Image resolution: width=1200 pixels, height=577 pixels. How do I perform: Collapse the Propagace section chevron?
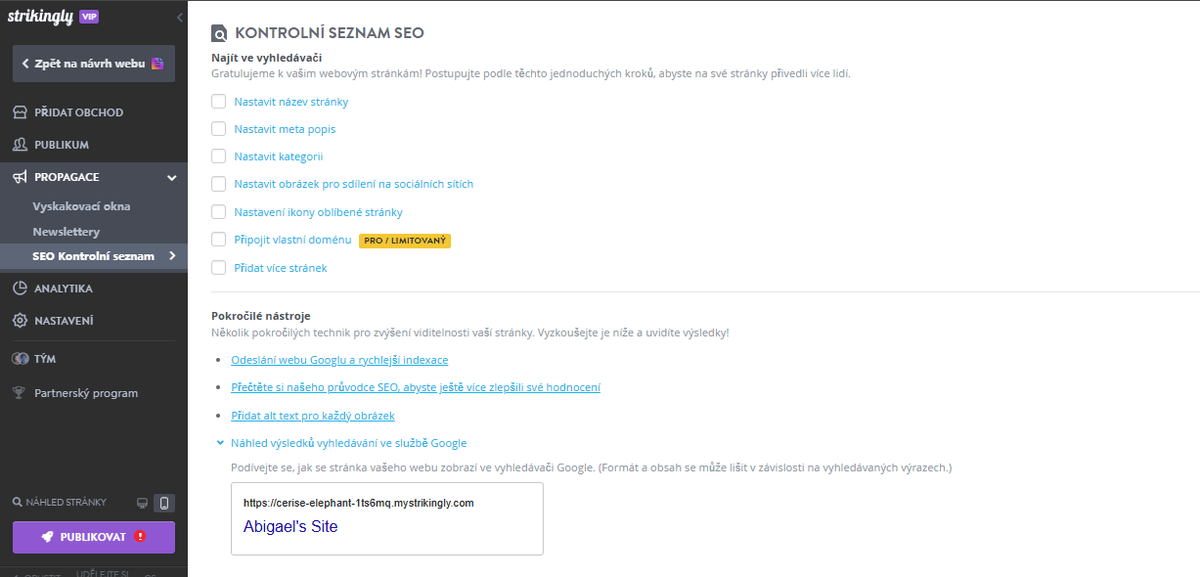171,176
